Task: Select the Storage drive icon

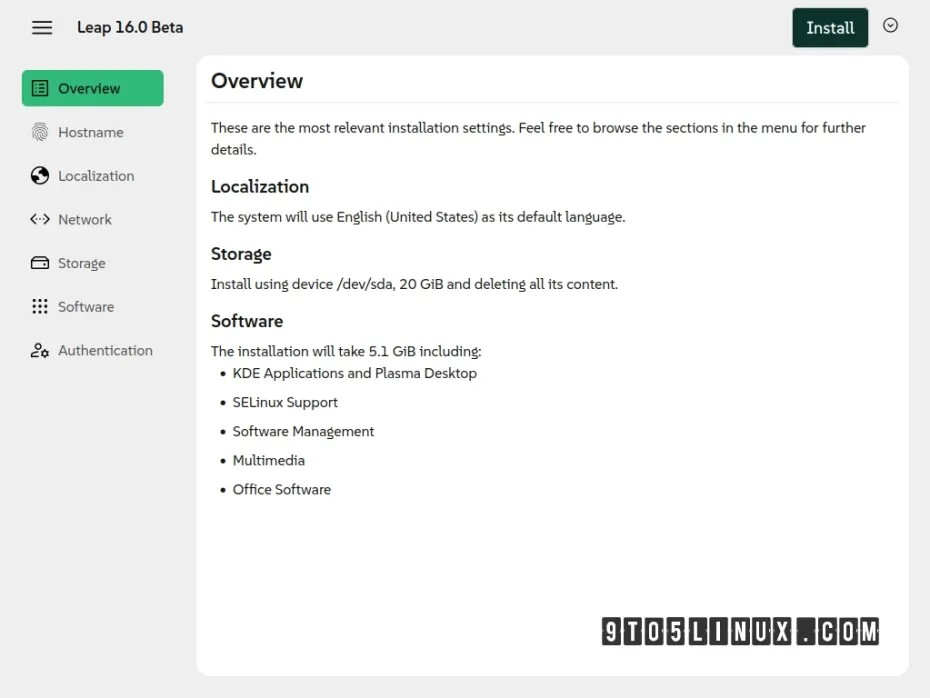Action: [38, 263]
